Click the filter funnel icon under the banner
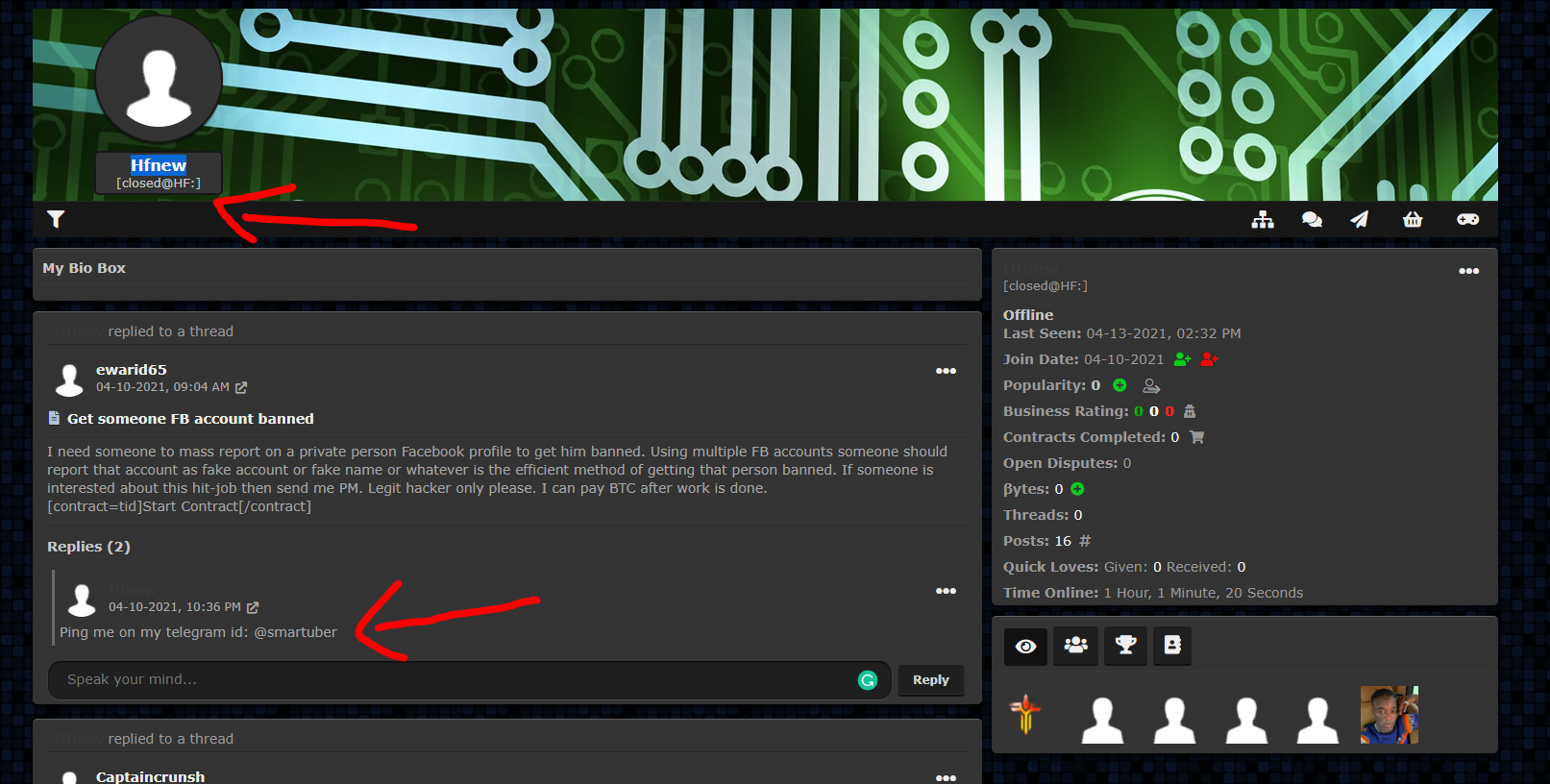This screenshot has height=784, width=1550. pyautogui.click(x=56, y=220)
